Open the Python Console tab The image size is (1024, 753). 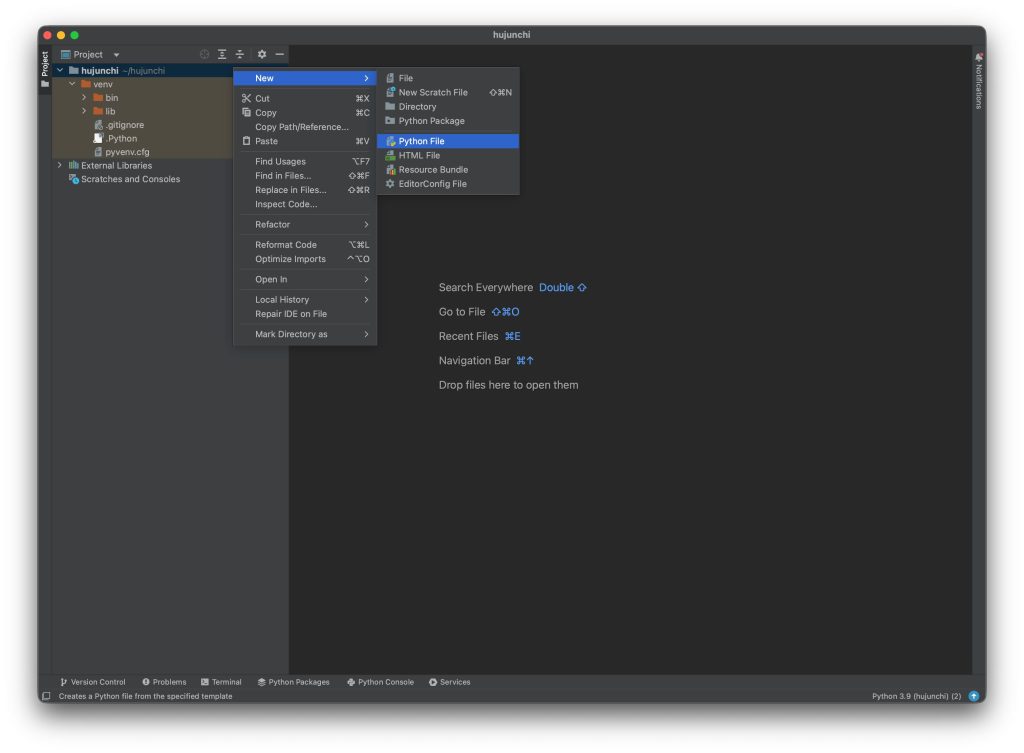point(380,682)
